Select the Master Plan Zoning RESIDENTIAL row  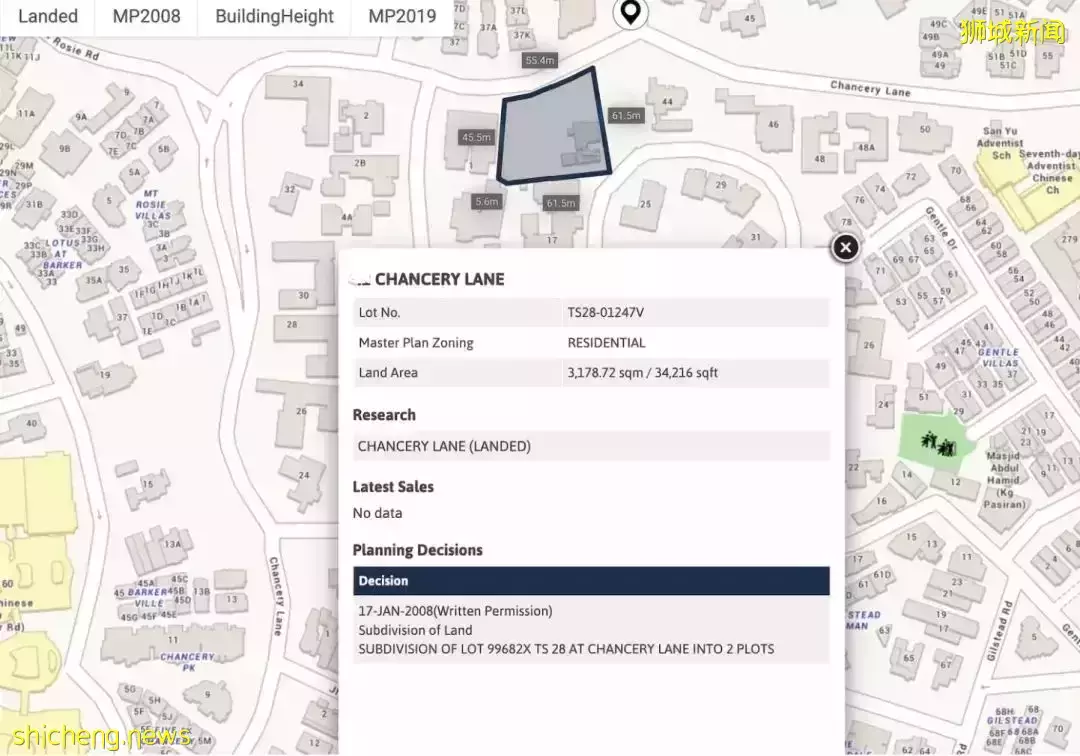(591, 343)
